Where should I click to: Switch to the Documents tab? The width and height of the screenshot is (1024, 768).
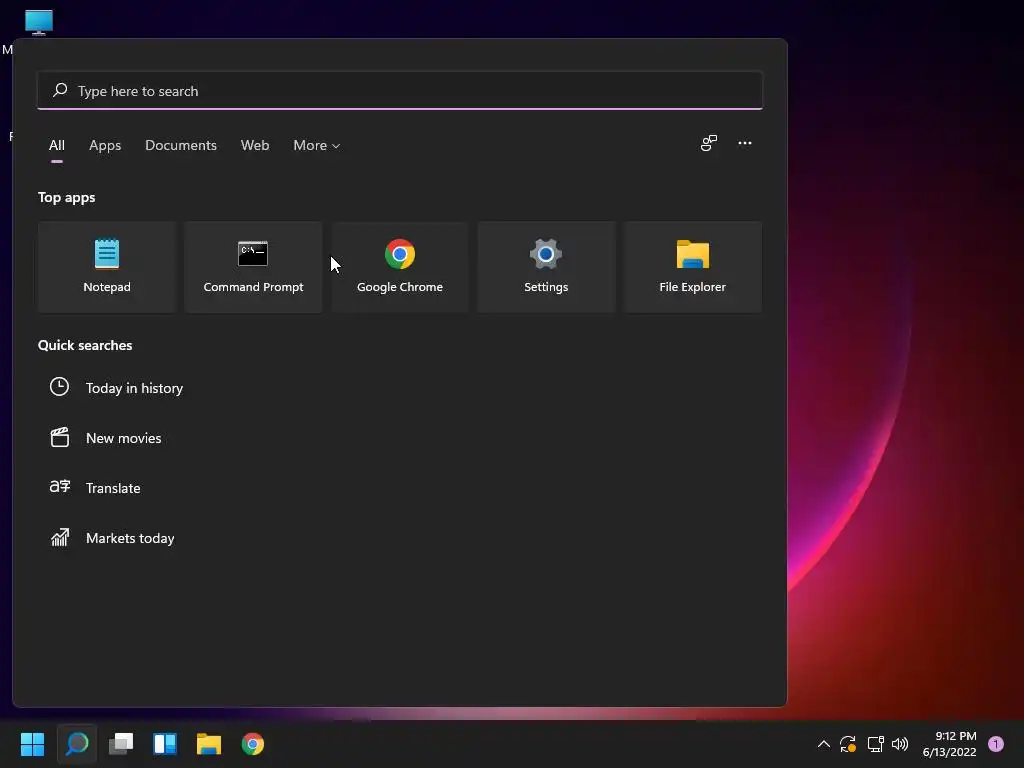pos(181,145)
